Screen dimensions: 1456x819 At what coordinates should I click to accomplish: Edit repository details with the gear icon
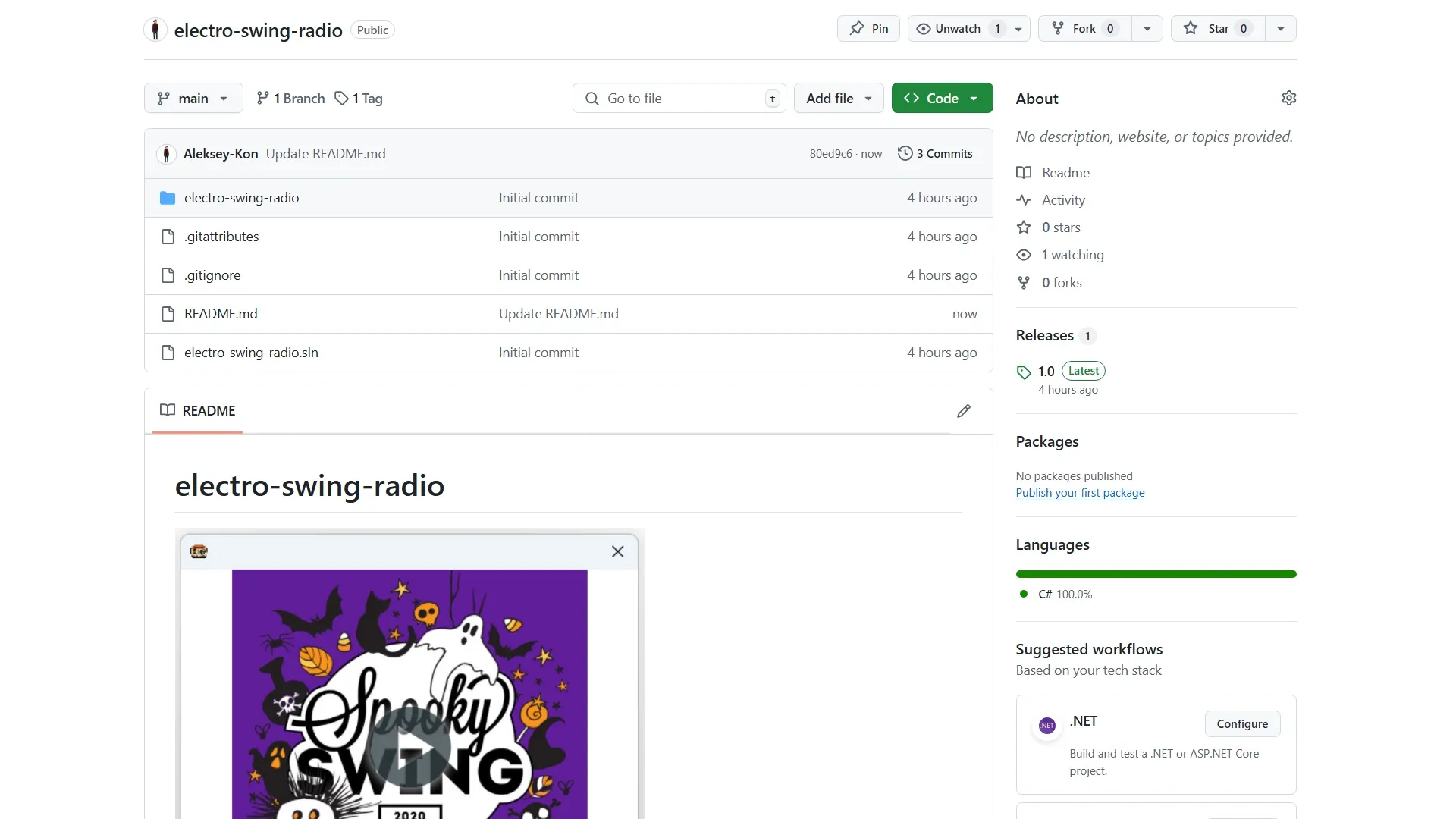tap(1288, 98)
